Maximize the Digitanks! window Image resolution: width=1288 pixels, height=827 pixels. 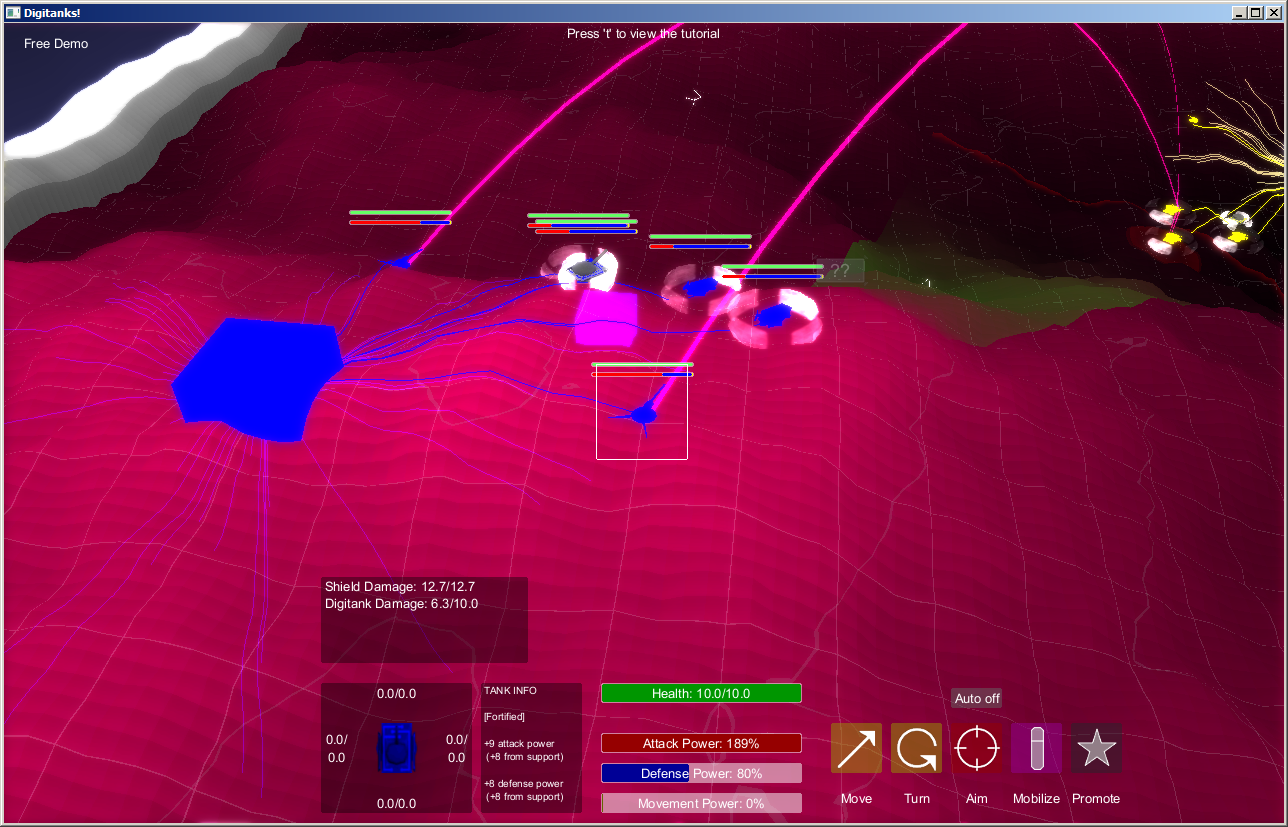[x=1256, y=11]
